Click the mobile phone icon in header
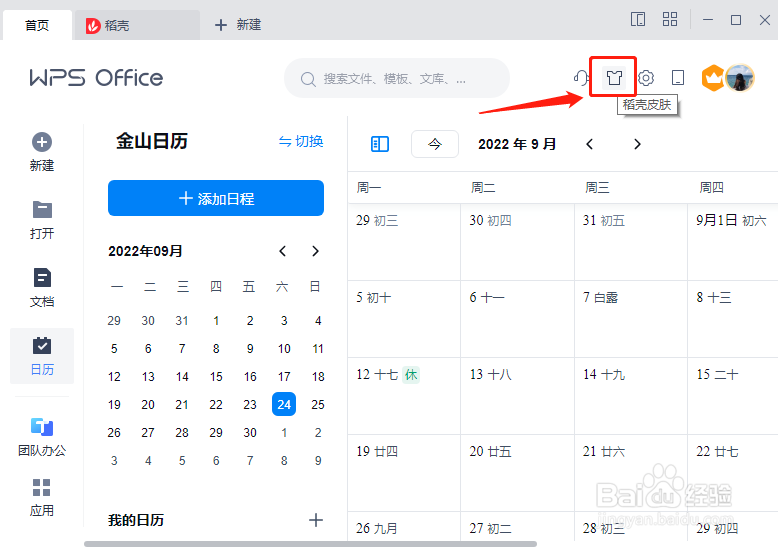778x547 pixels. coord(678,78)
